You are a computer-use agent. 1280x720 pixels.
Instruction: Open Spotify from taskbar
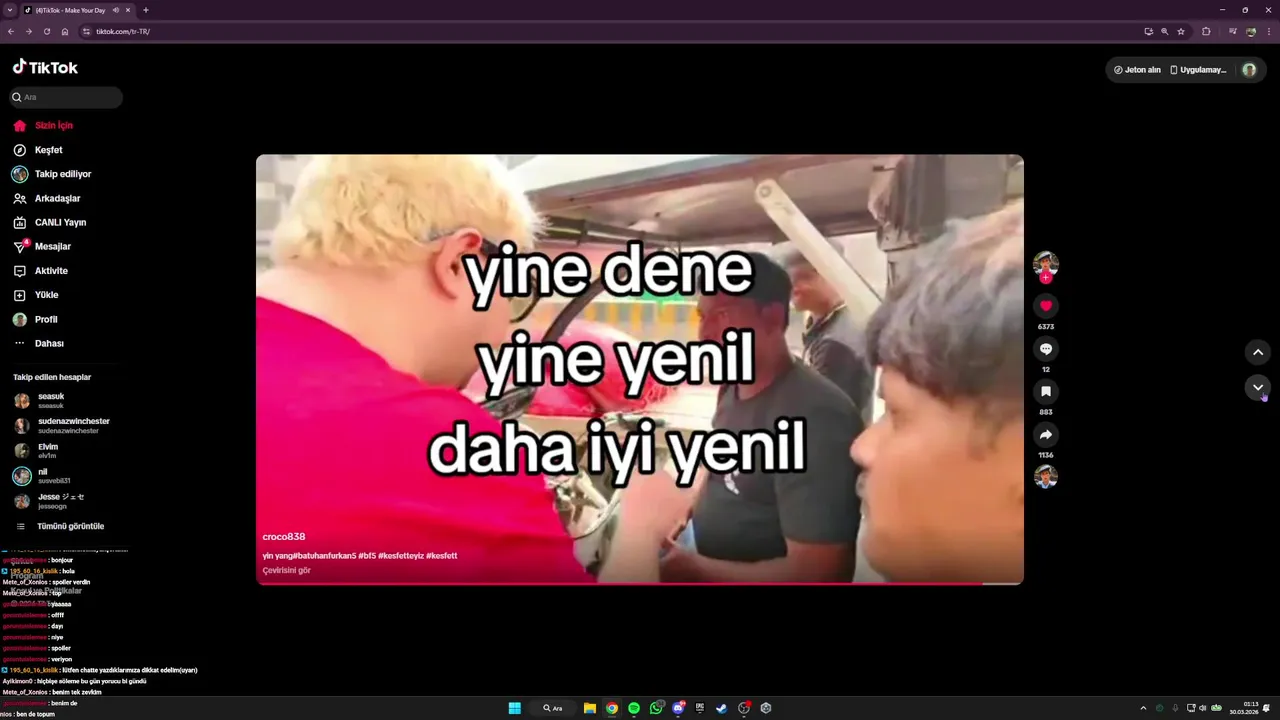pyautogui.click(x=634, y=708)
